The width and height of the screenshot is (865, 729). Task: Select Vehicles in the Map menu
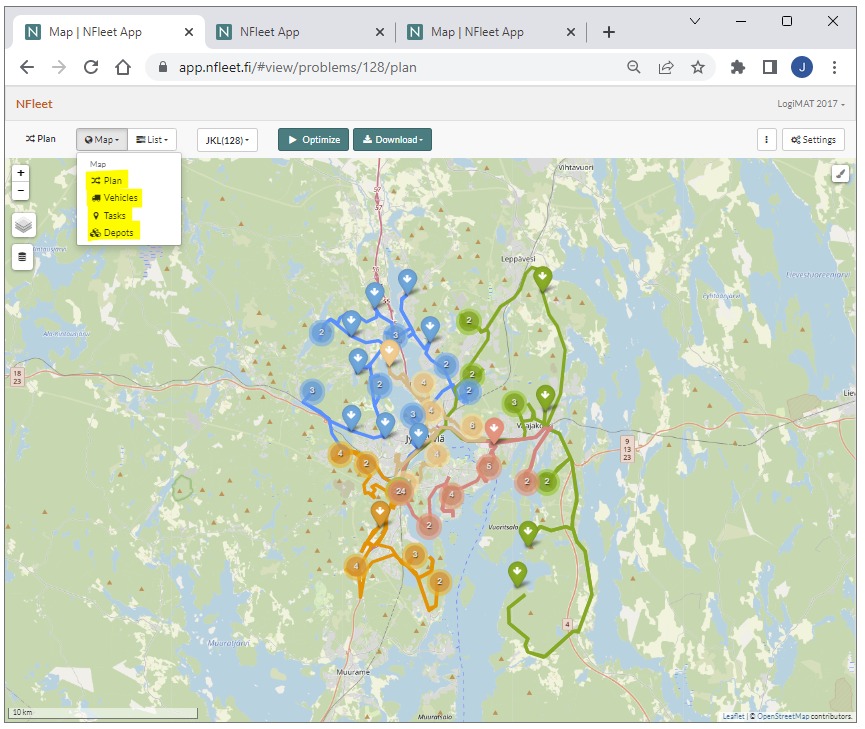point(114,198)
